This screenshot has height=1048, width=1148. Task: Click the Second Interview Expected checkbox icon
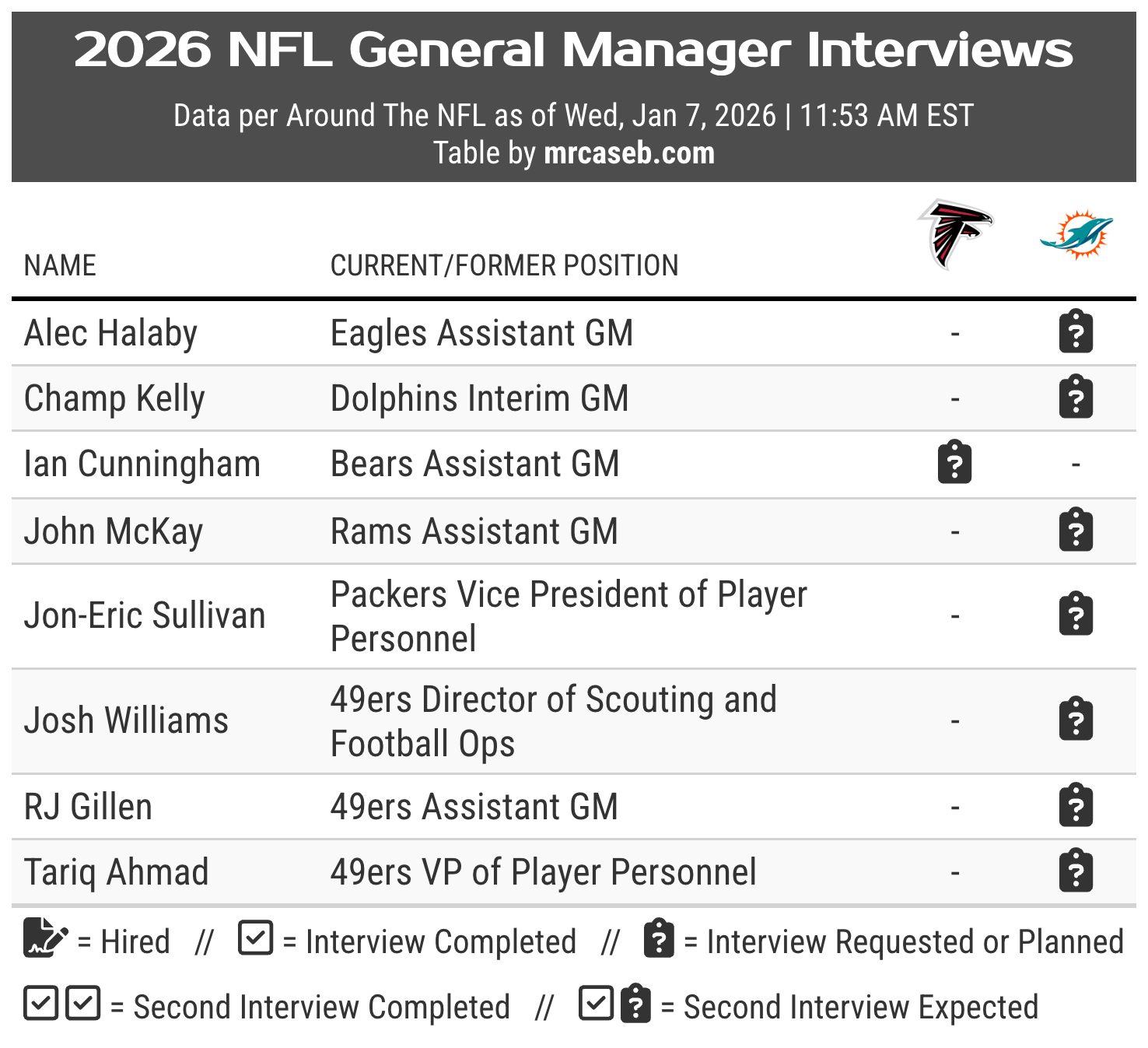(597, 1004)
